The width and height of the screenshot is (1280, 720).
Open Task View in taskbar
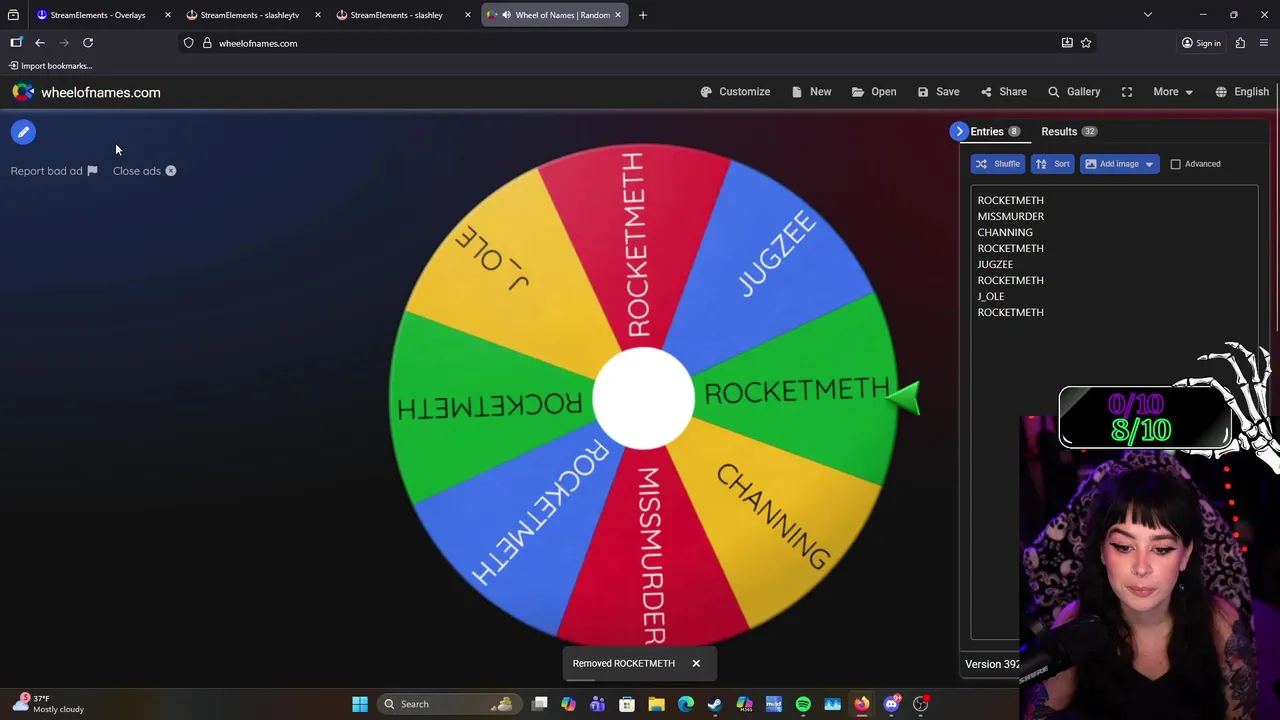click(540, 704)
